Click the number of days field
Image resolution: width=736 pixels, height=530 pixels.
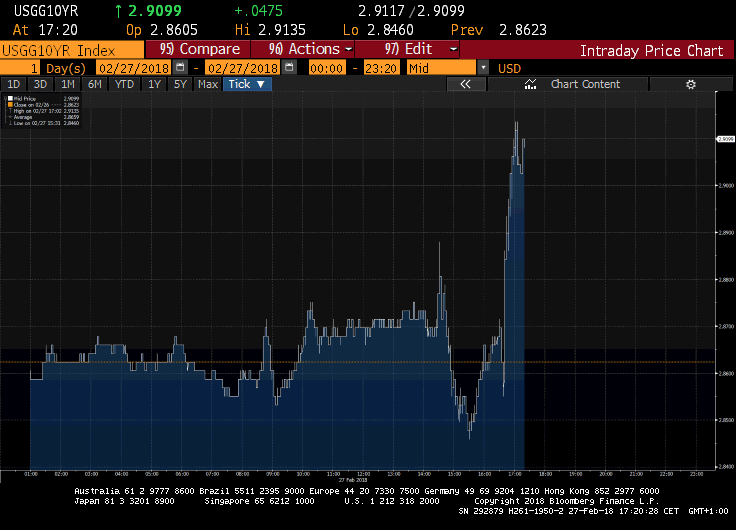click(x=20, y=68)
